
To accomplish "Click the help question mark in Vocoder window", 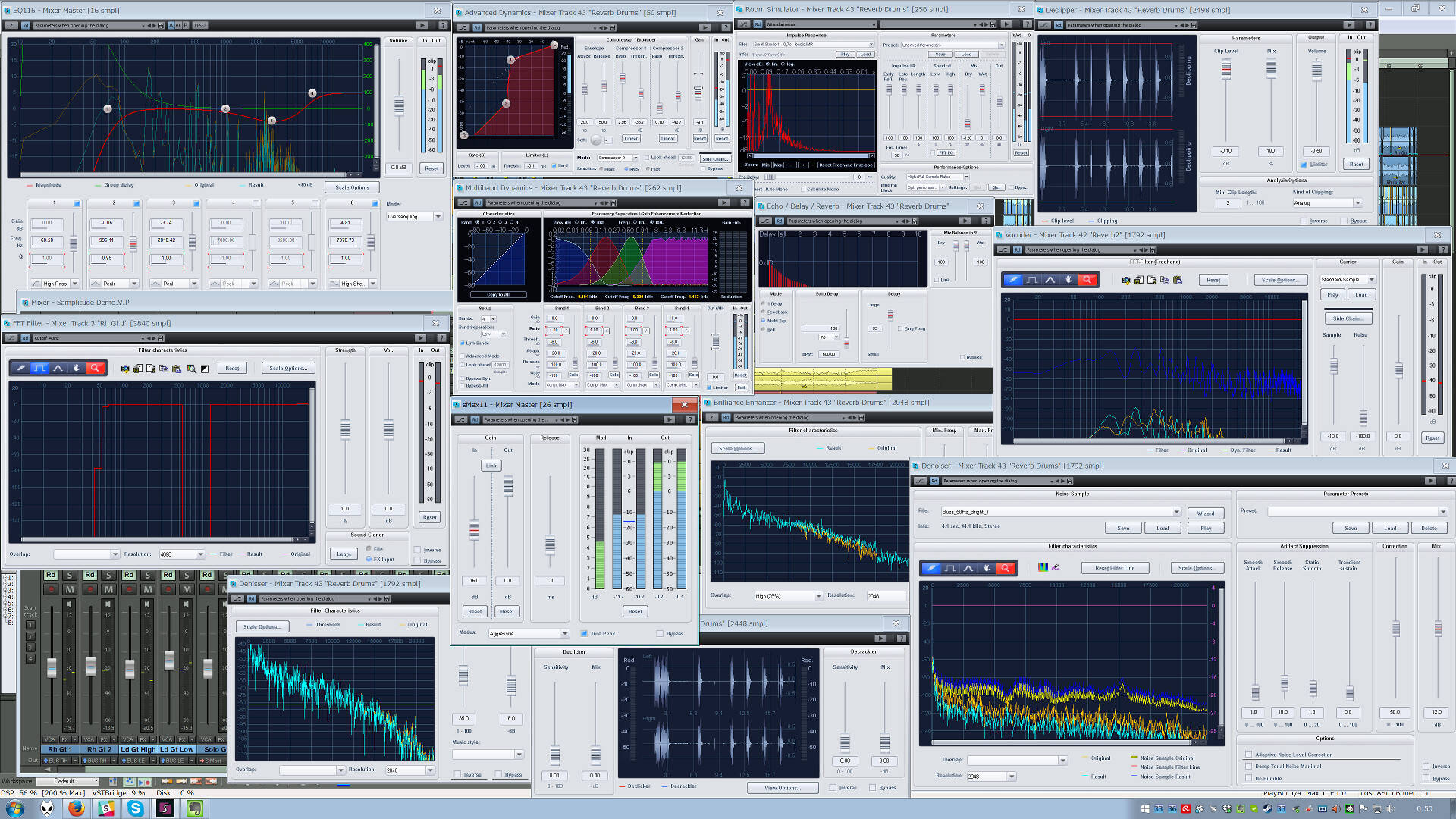I will tap(1443, 249).
